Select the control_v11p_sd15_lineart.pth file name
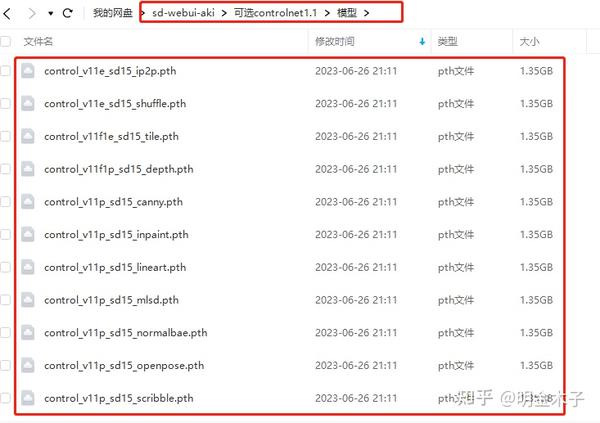 (115, 267)
